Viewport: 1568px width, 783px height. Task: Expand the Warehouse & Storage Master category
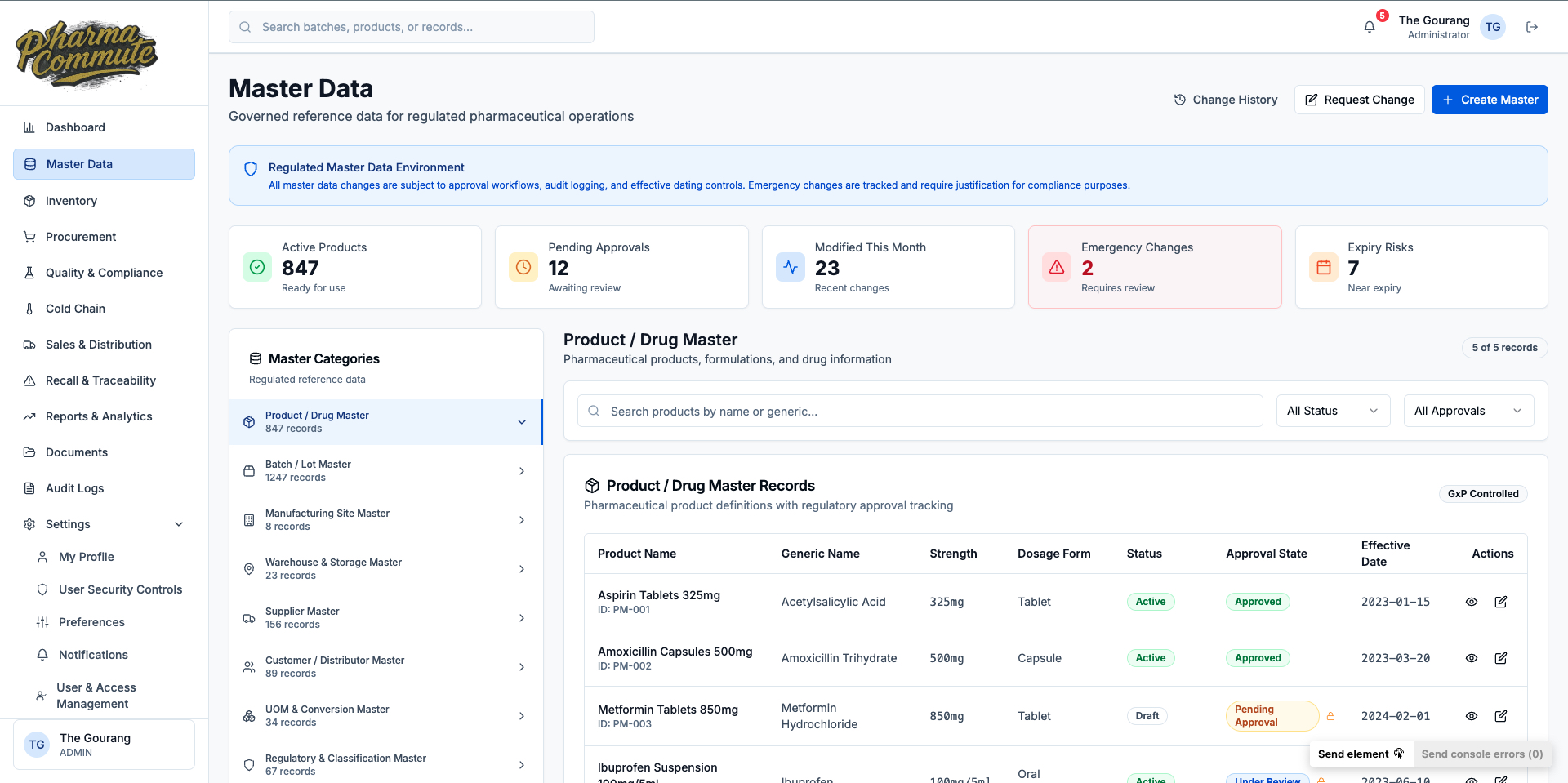click(522, 569)
